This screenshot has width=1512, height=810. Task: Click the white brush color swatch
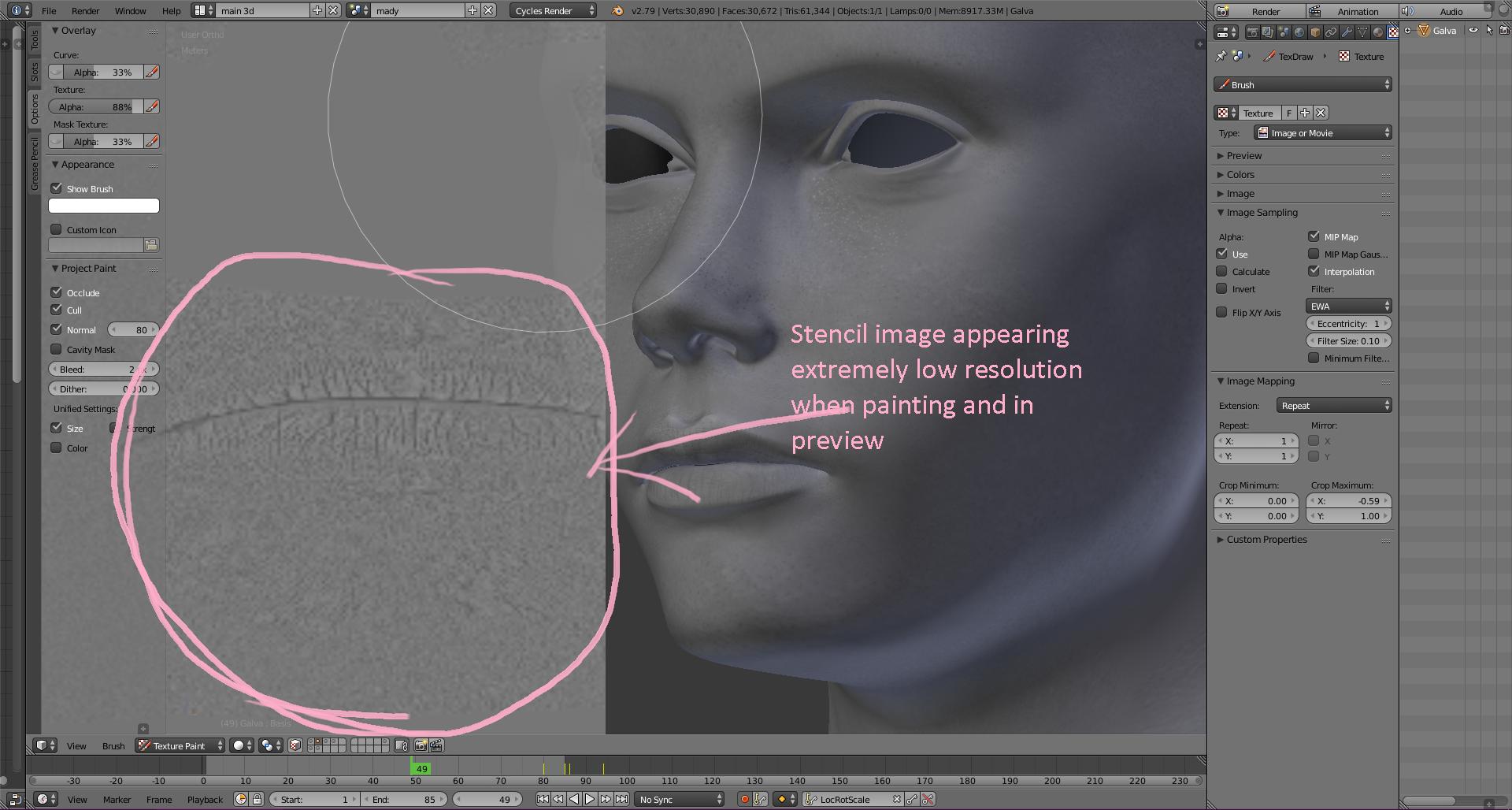104,206
